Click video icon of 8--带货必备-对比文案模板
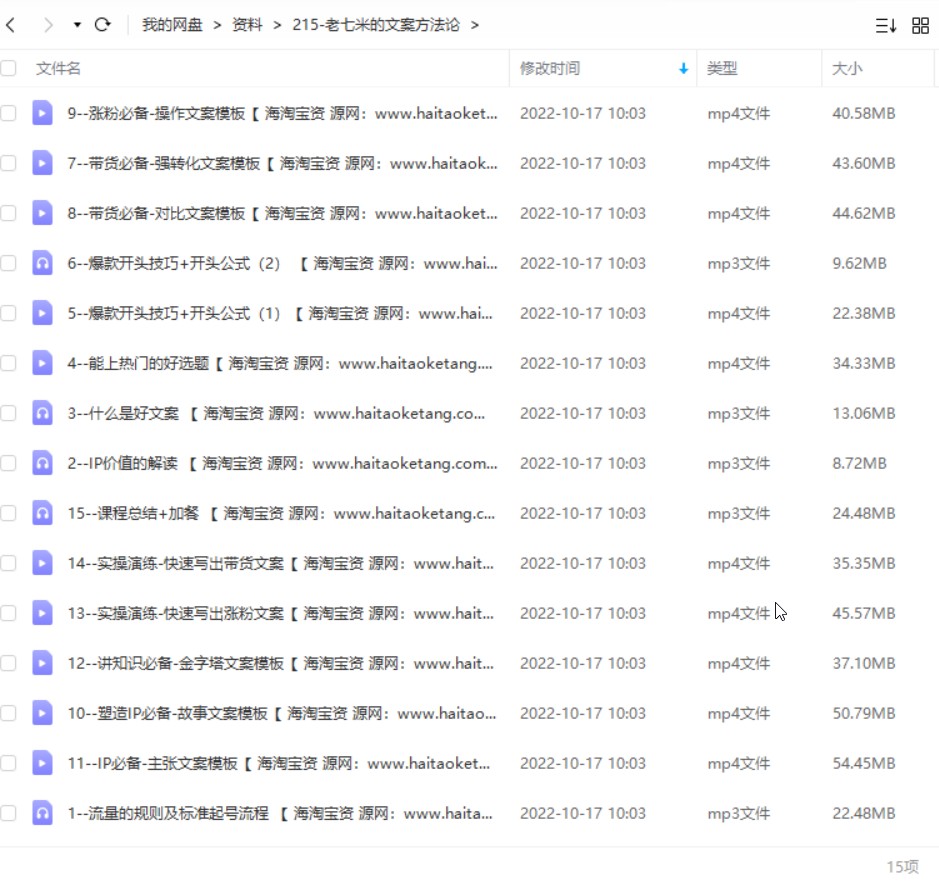 (43, 213)
